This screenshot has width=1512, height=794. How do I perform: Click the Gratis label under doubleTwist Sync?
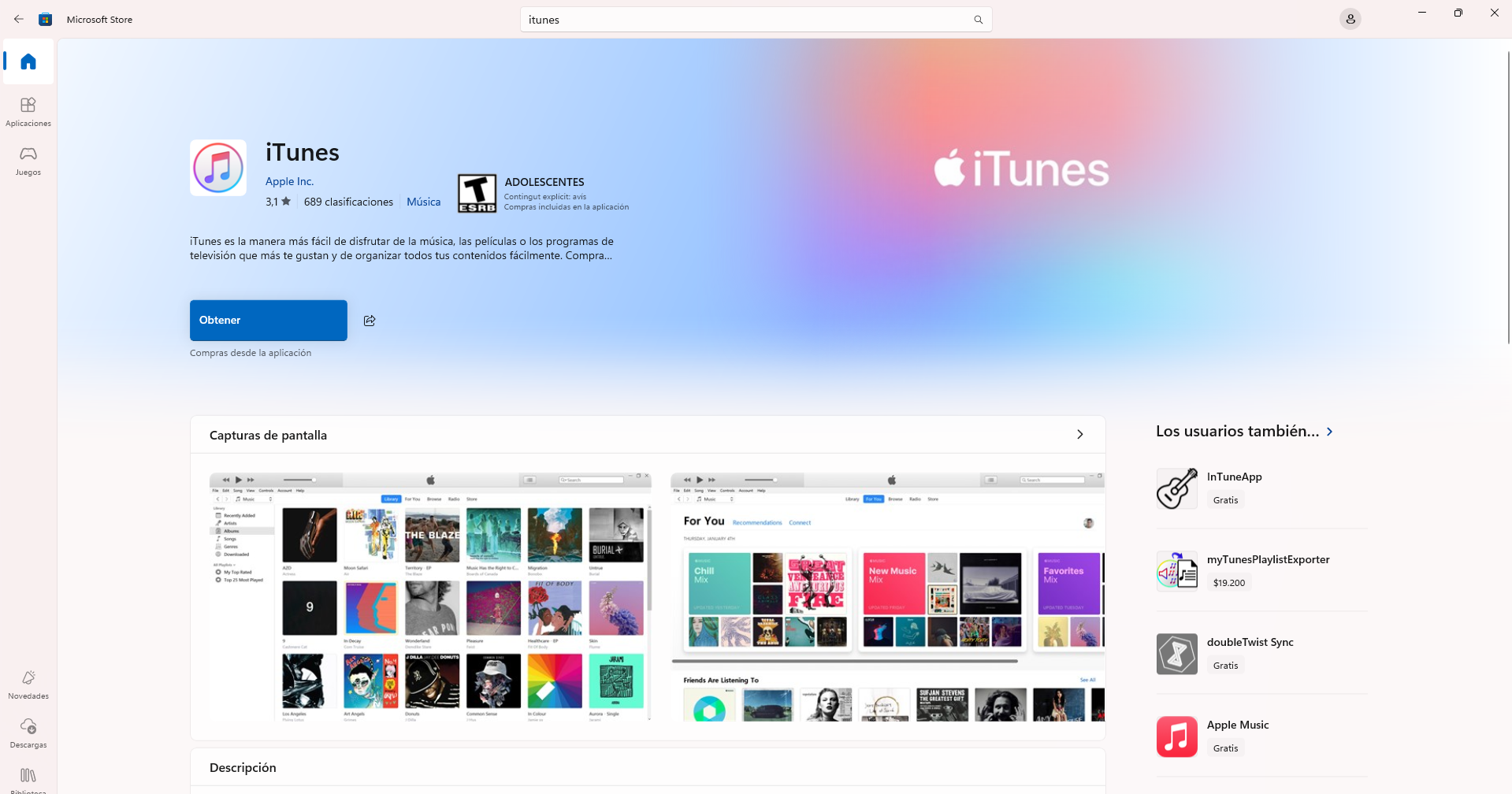click(1226, 666)
